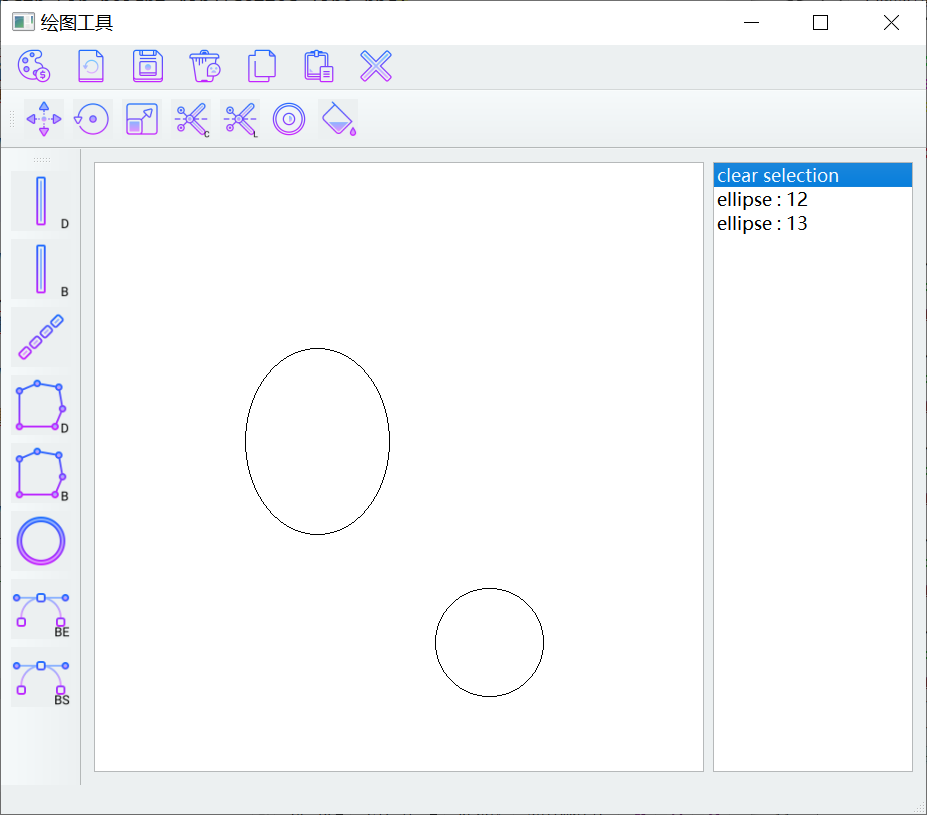
Task: Click the top toolbar drag handle
Action: coord(12,119)
